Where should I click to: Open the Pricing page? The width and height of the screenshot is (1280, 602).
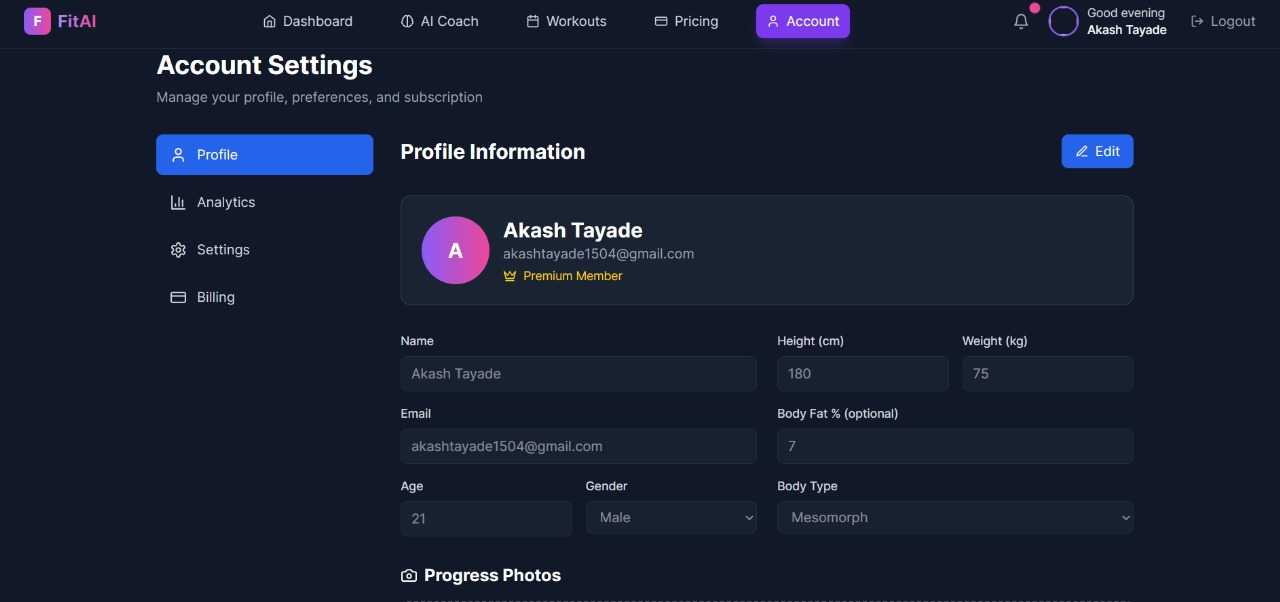pyautogui.click(x=686, y=21)
